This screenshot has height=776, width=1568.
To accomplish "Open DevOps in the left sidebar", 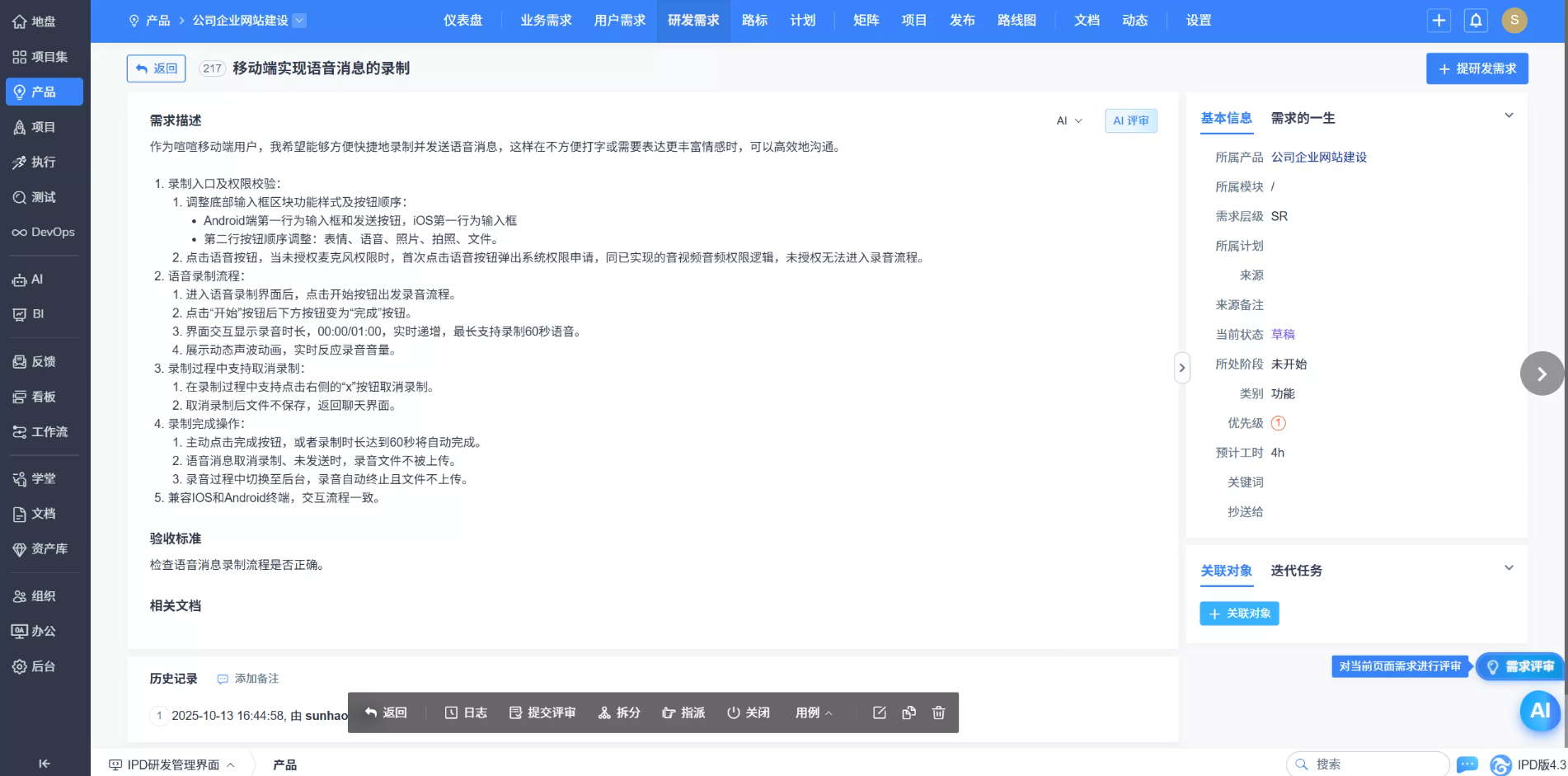I will click(45, 233).
